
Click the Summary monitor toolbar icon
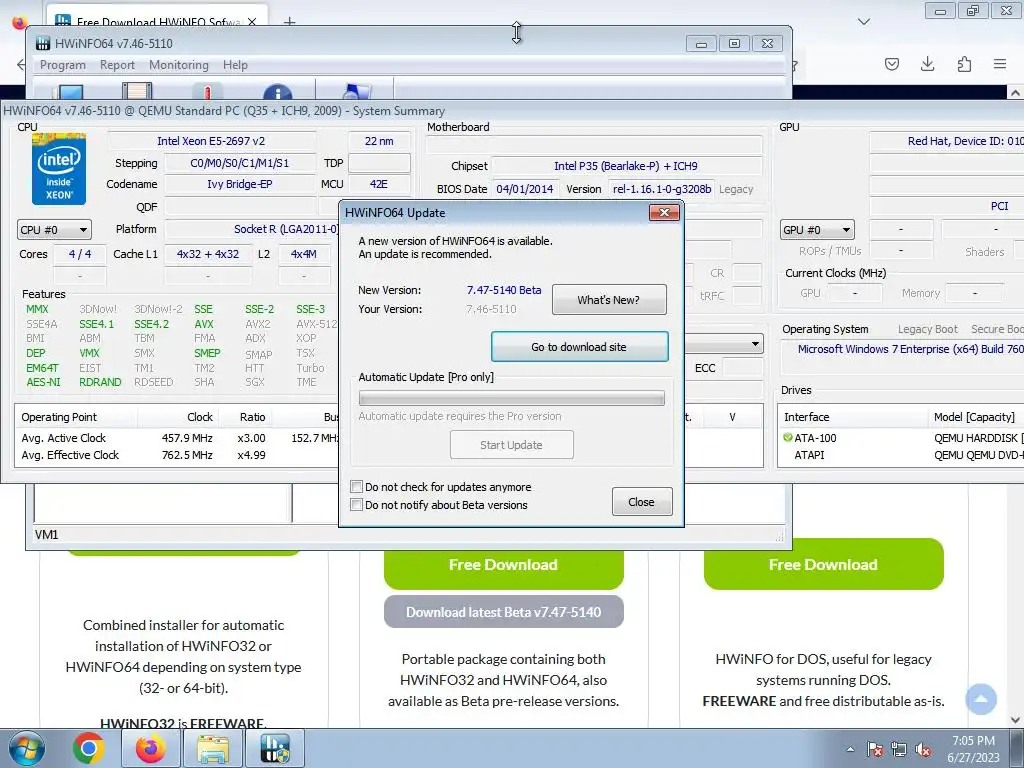(71, 92)
